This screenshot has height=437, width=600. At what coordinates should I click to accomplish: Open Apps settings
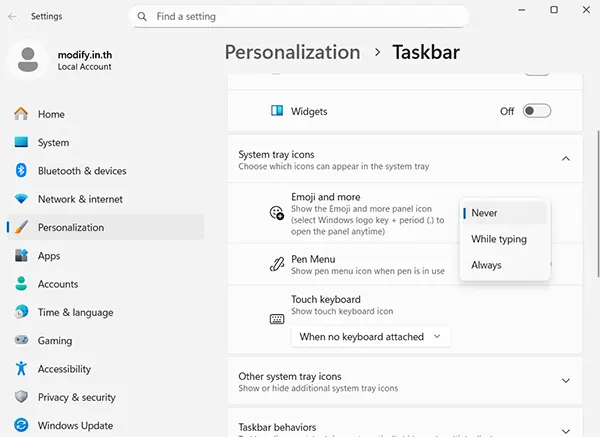[106, 256]
